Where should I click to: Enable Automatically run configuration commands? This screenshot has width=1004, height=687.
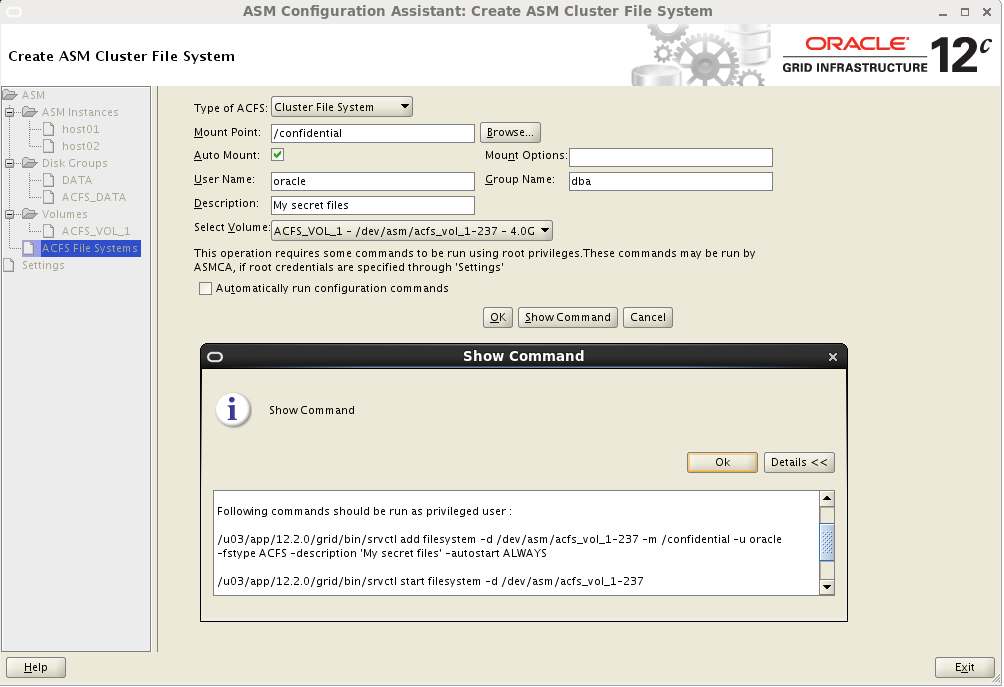coord(205,289)
